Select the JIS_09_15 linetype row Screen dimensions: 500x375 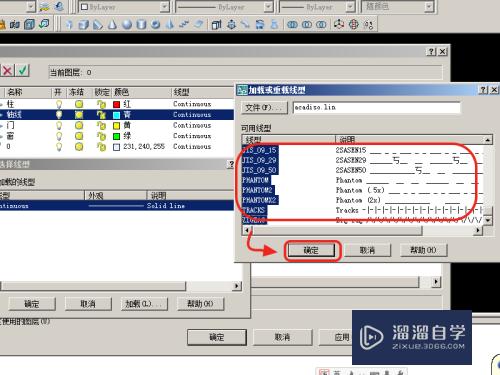[x=362, y=150]
